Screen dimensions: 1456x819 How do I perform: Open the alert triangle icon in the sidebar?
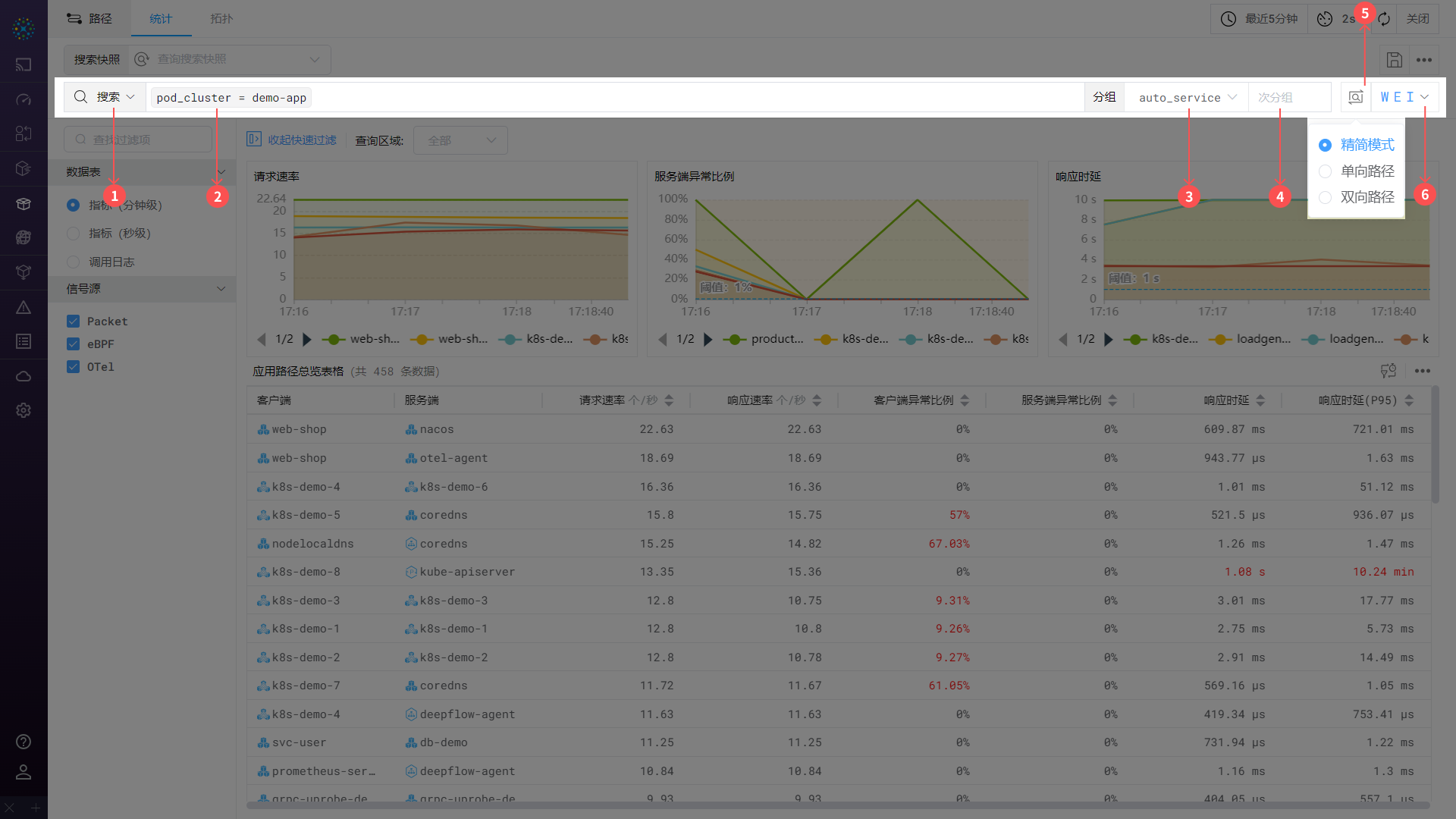pos(24,307)
